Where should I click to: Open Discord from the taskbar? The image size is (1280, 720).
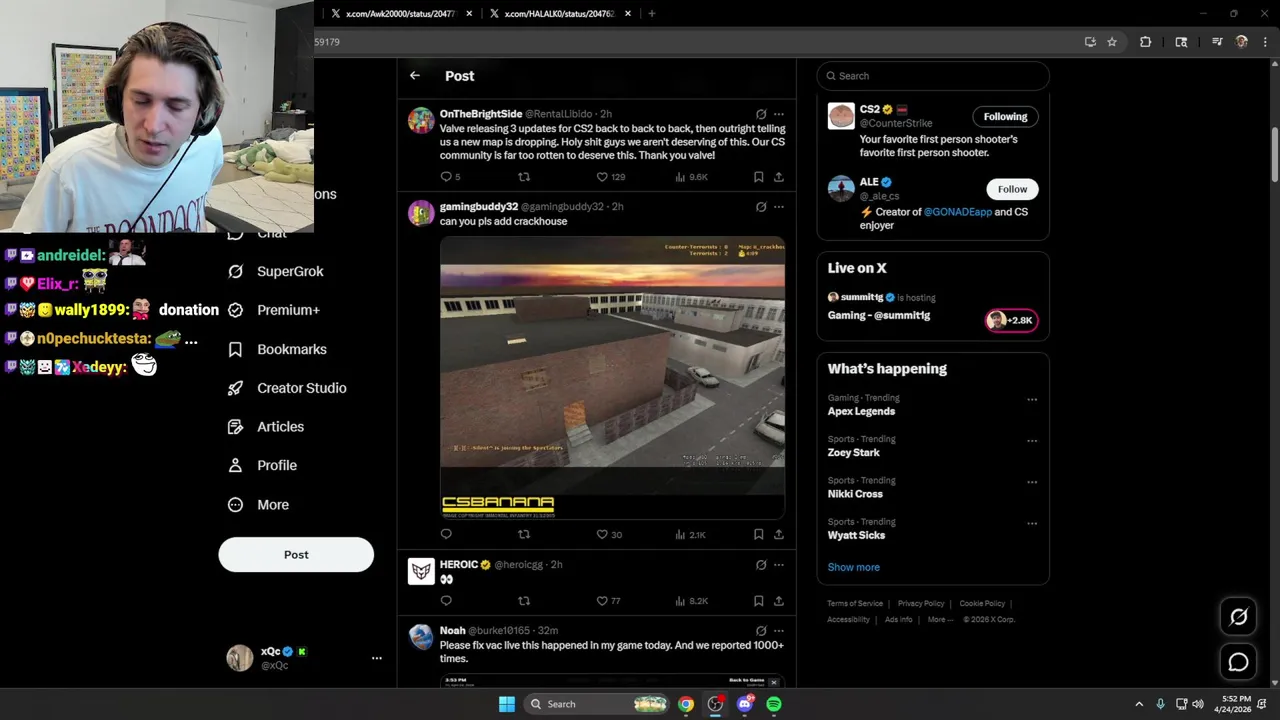745,704
